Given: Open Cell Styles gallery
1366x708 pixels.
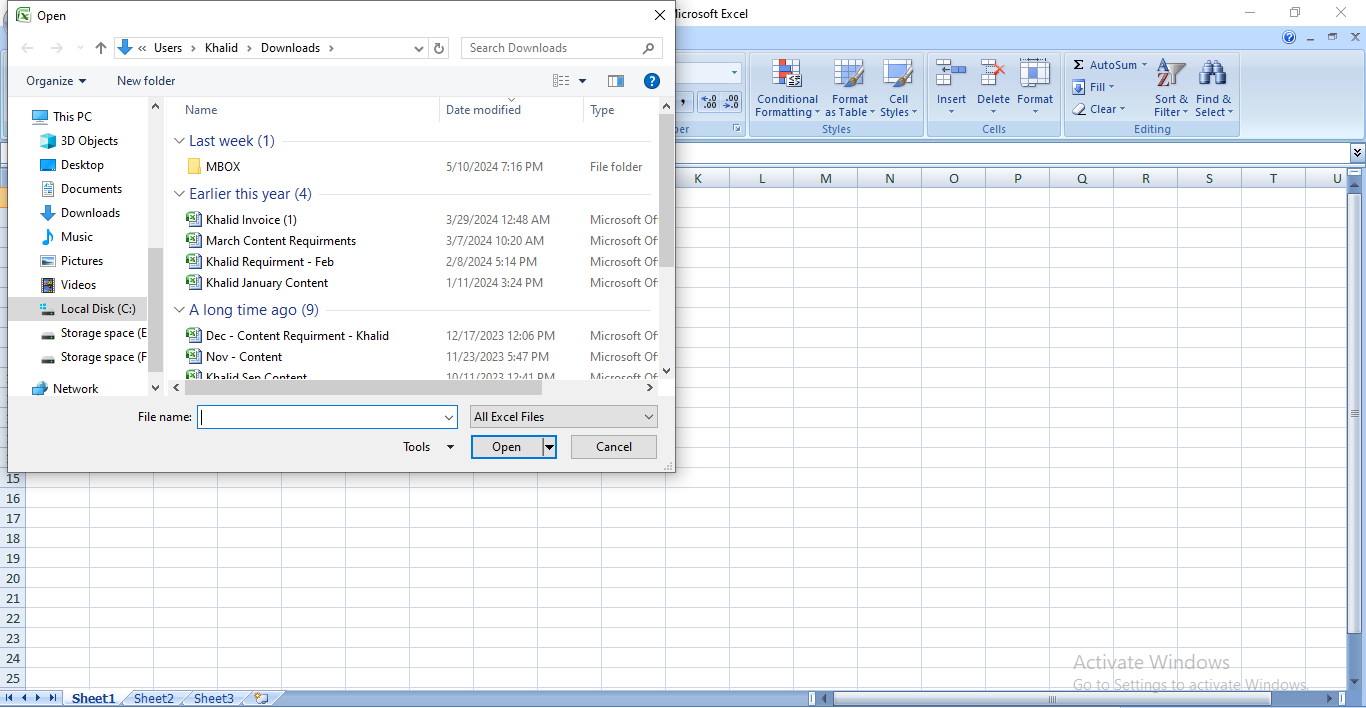Looking at the screenshot, I should point(898,88).
